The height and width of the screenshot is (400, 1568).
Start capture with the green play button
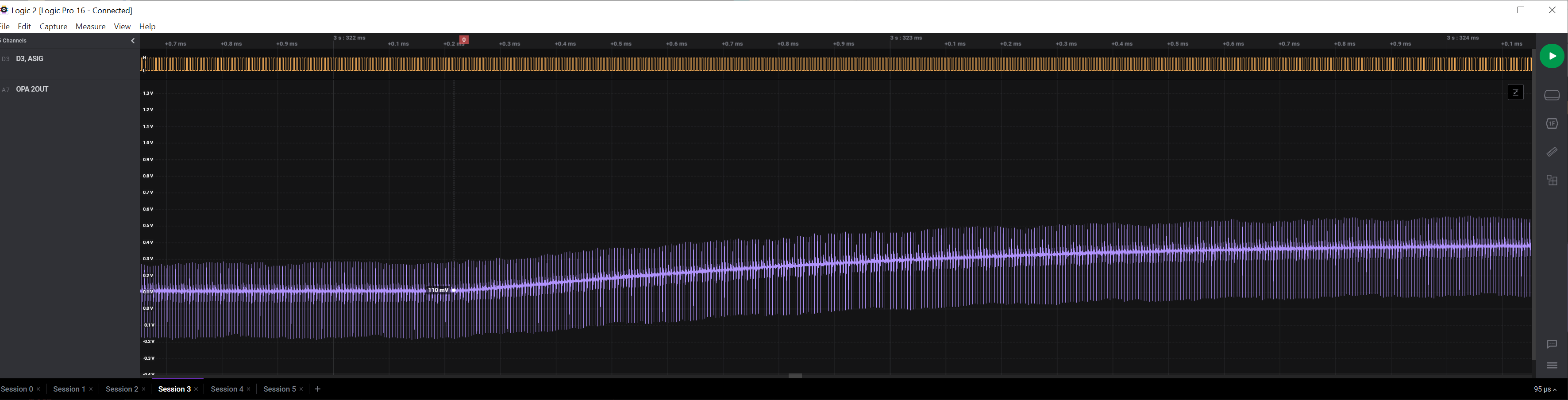[1552, 56]
